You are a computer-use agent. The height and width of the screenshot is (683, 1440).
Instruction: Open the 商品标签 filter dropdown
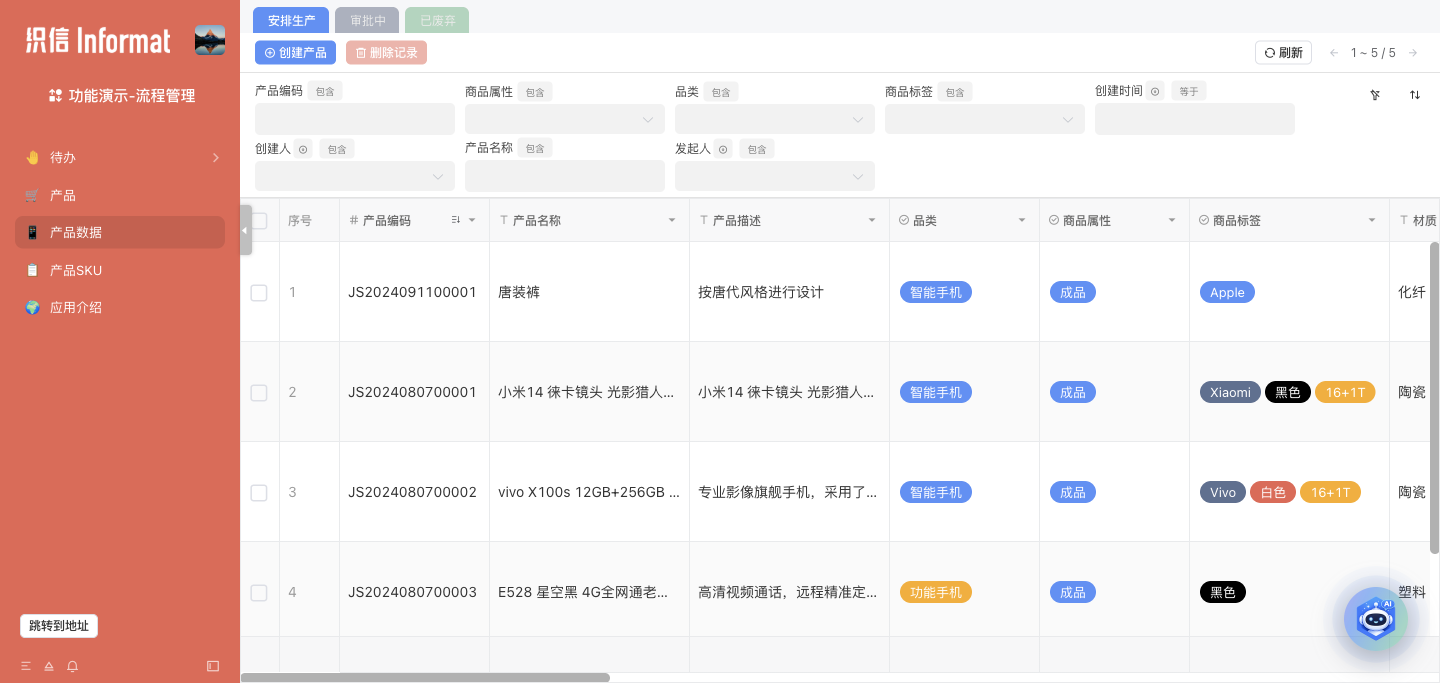[985, 119]
